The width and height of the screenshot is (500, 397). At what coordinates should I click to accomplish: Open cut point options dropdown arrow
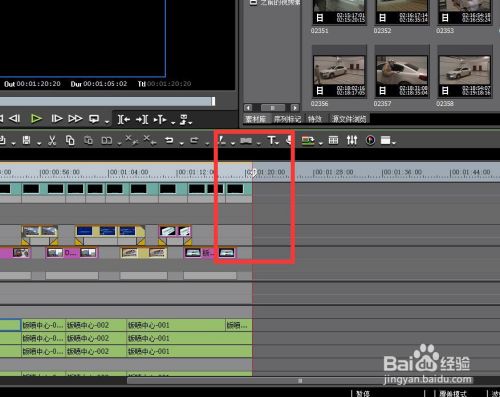click(x=233, y=144)
